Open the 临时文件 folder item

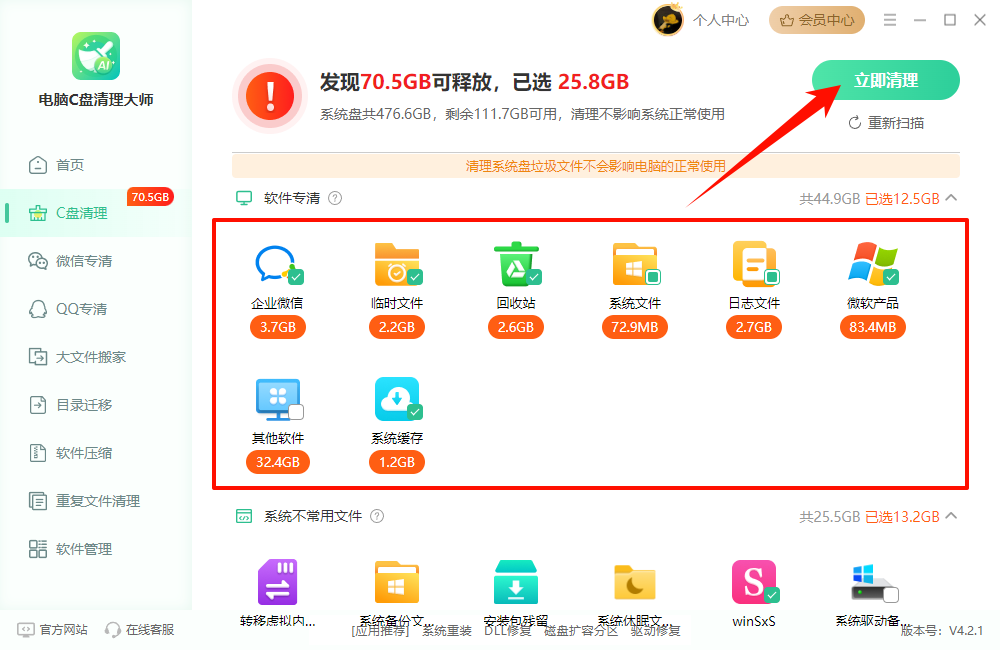click(x=397, y=263)
